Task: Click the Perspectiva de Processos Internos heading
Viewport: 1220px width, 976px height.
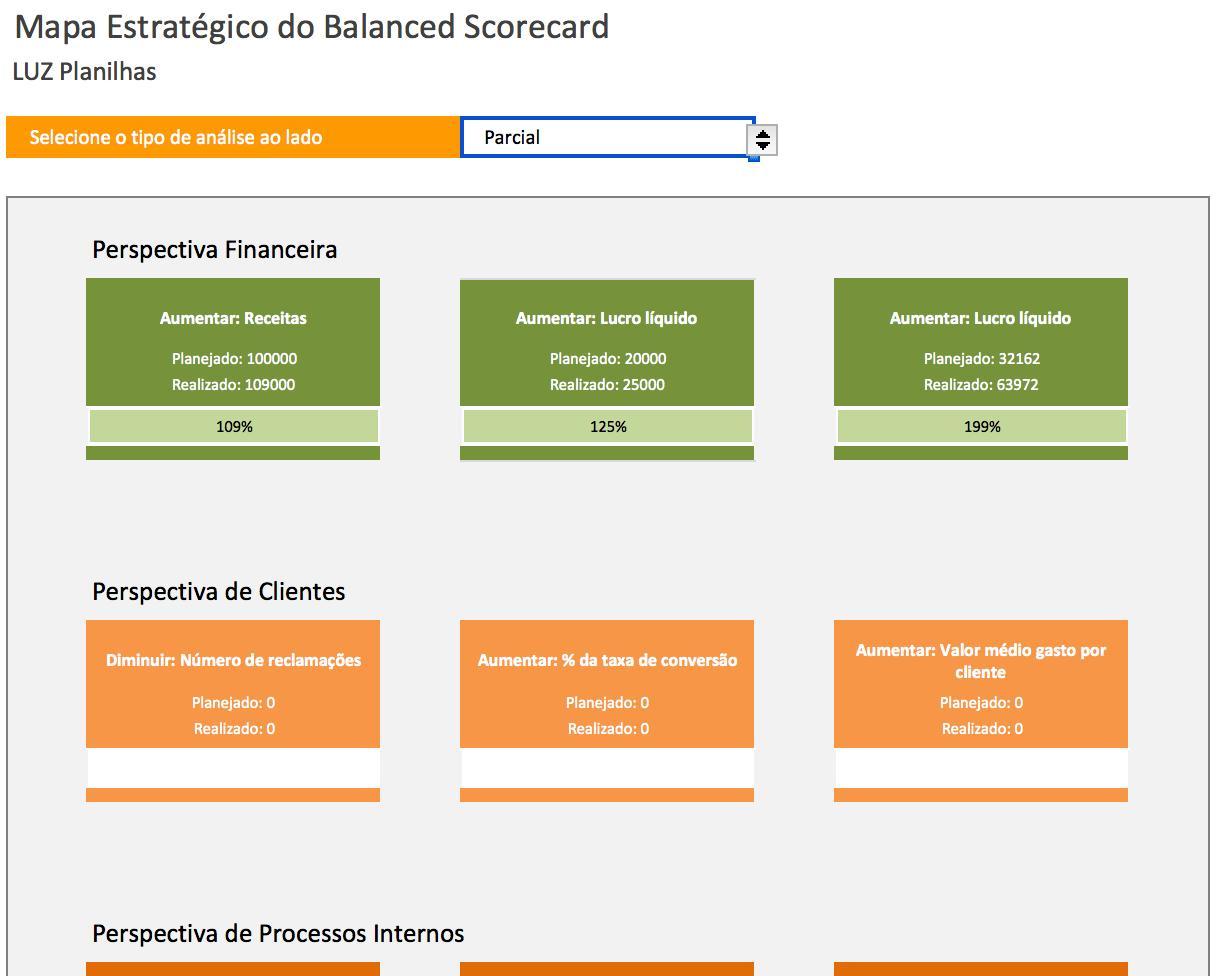Action: pyautogui.click(x=278, y=934)
